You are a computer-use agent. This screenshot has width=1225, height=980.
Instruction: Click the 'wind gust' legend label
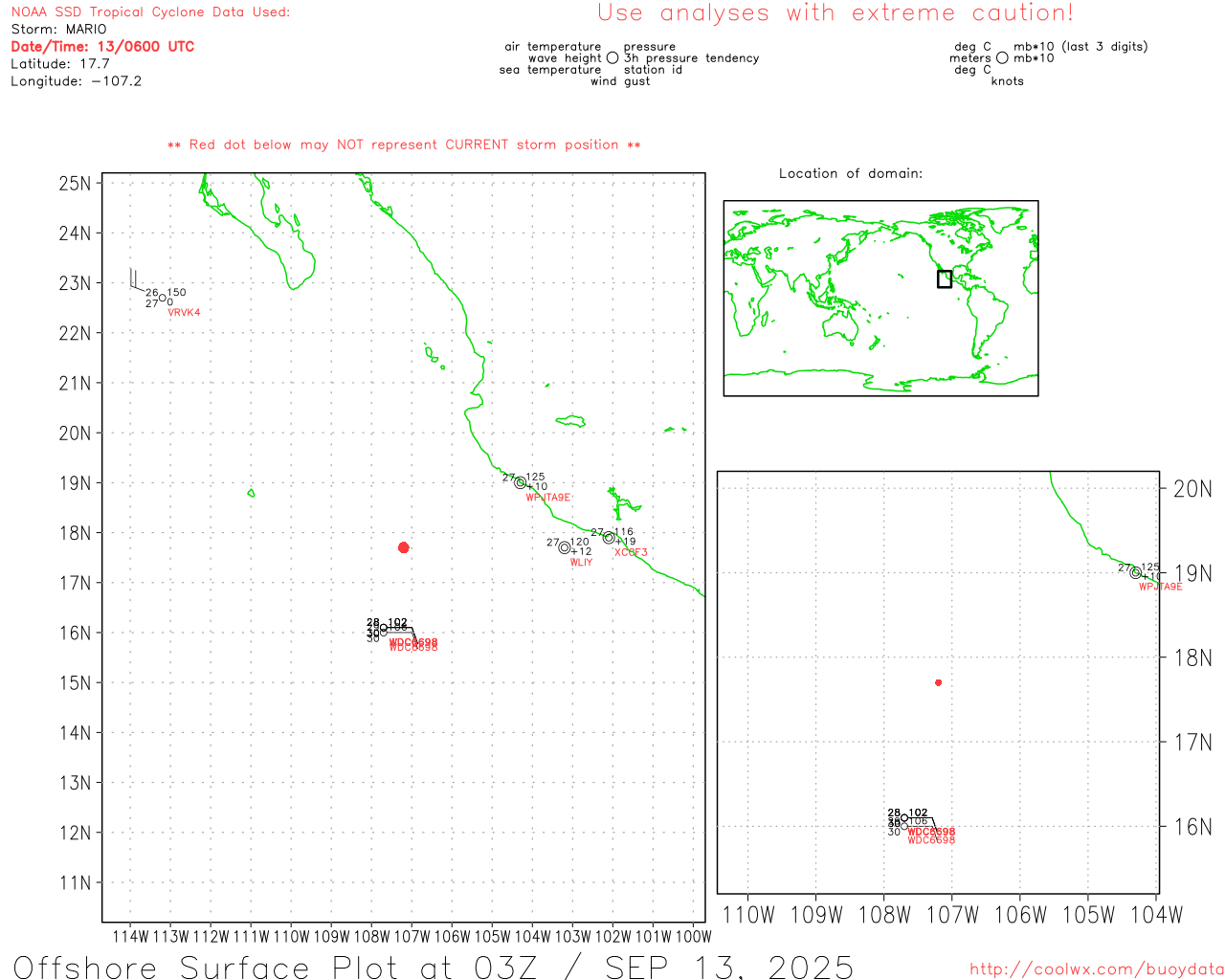click(620, 80)
